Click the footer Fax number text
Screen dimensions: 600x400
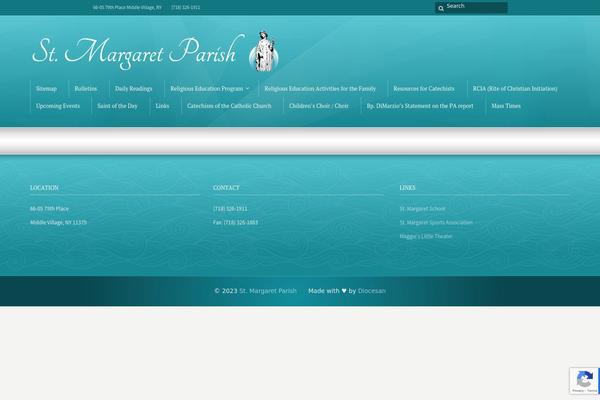(235, 222)
